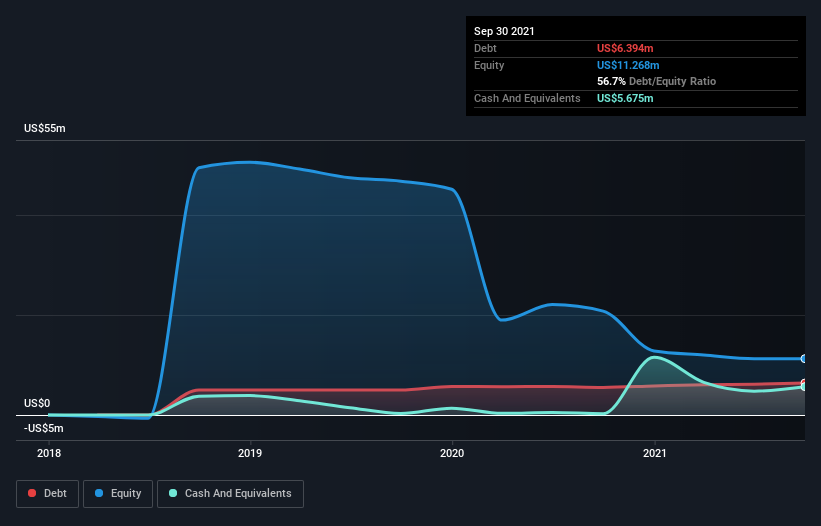The width and height of the screenshot is (821, 526).
Task: Toggle the Debt series legend button
Action: click(x=47, y=494)
